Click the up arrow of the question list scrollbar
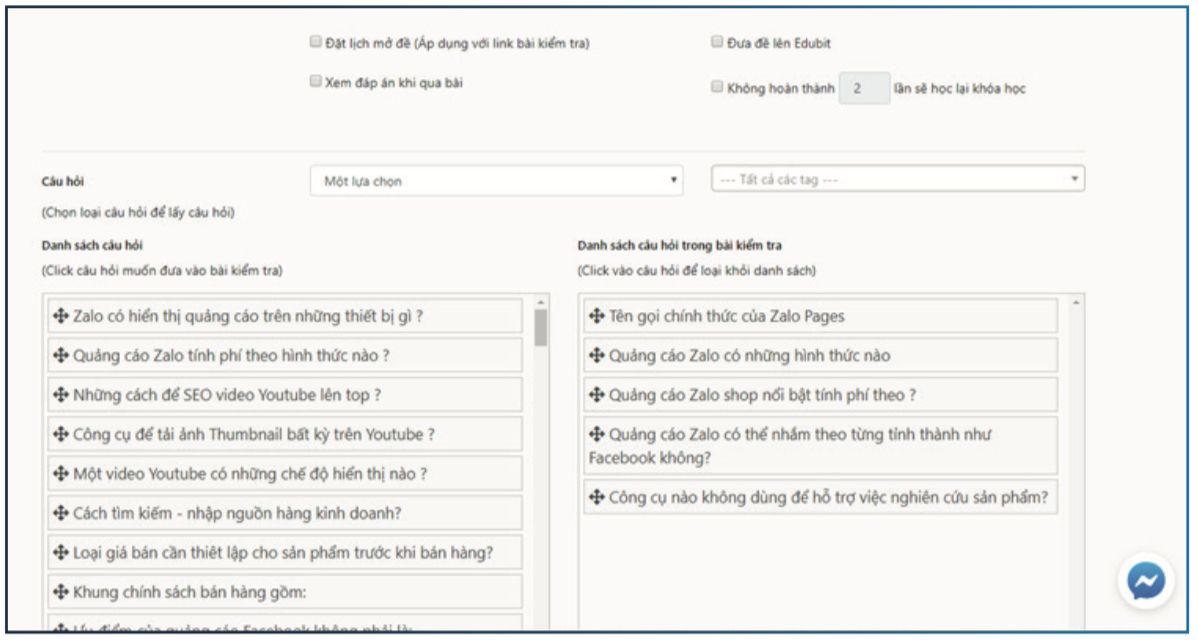The height and width of the screenshot is (642, 1198). pyautogui.click(x=541, y=303)
